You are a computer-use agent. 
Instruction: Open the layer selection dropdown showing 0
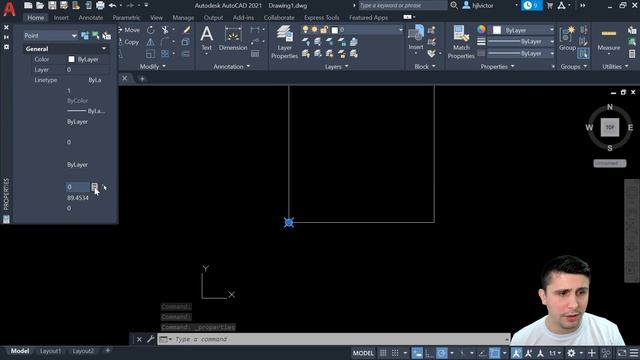click(352, 30)
